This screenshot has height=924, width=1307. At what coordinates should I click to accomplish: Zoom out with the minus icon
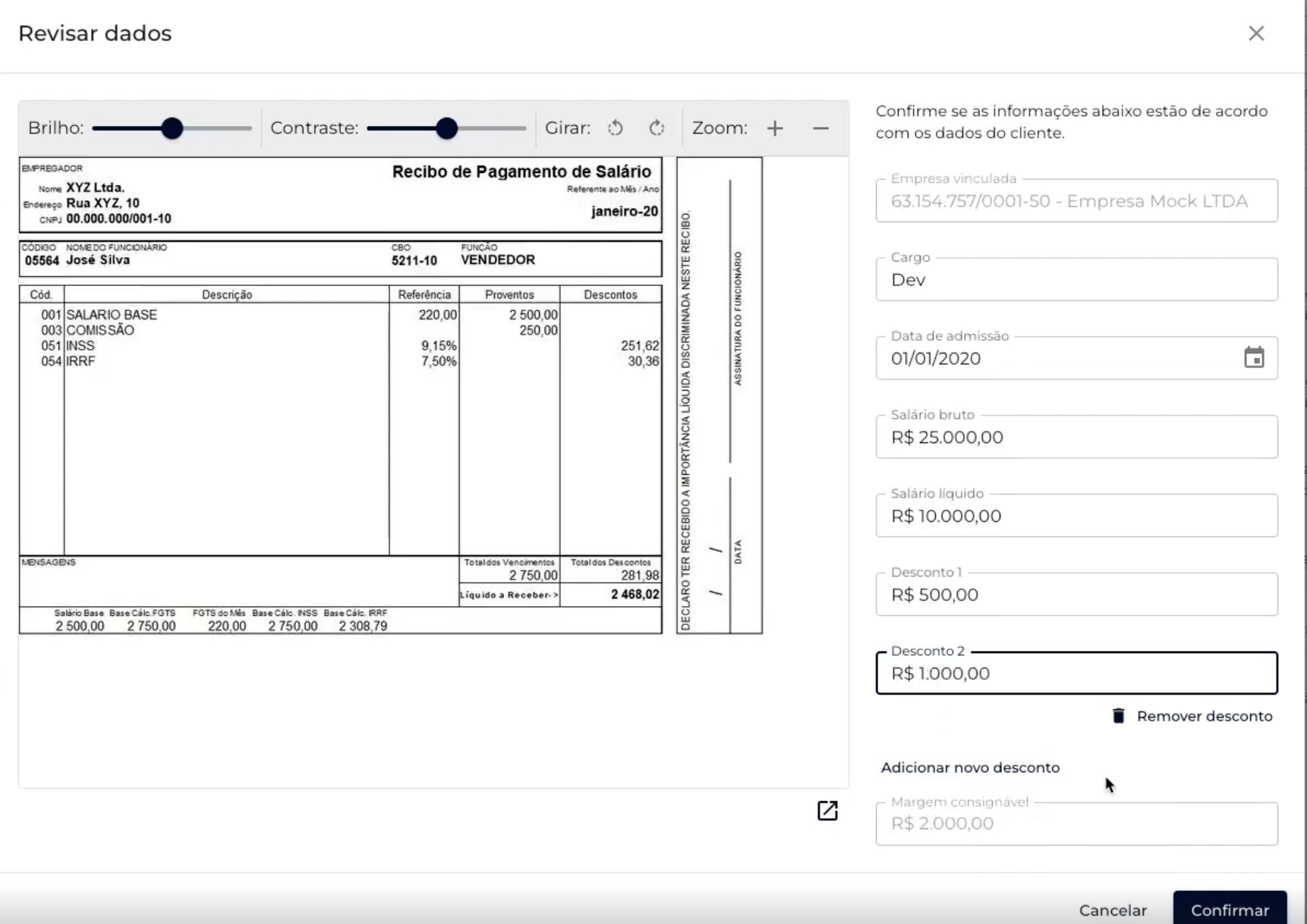tap(820, 128)
